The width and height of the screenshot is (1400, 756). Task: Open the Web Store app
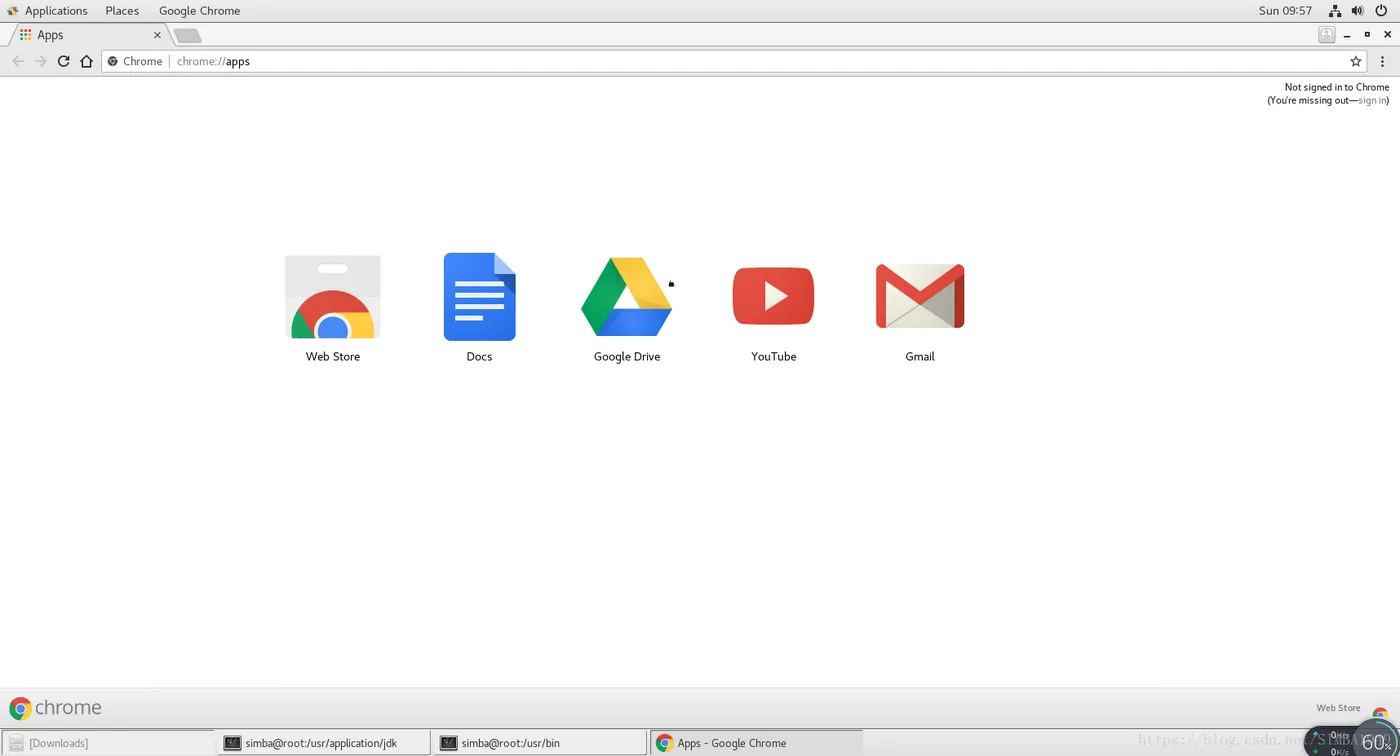point(333,309)
